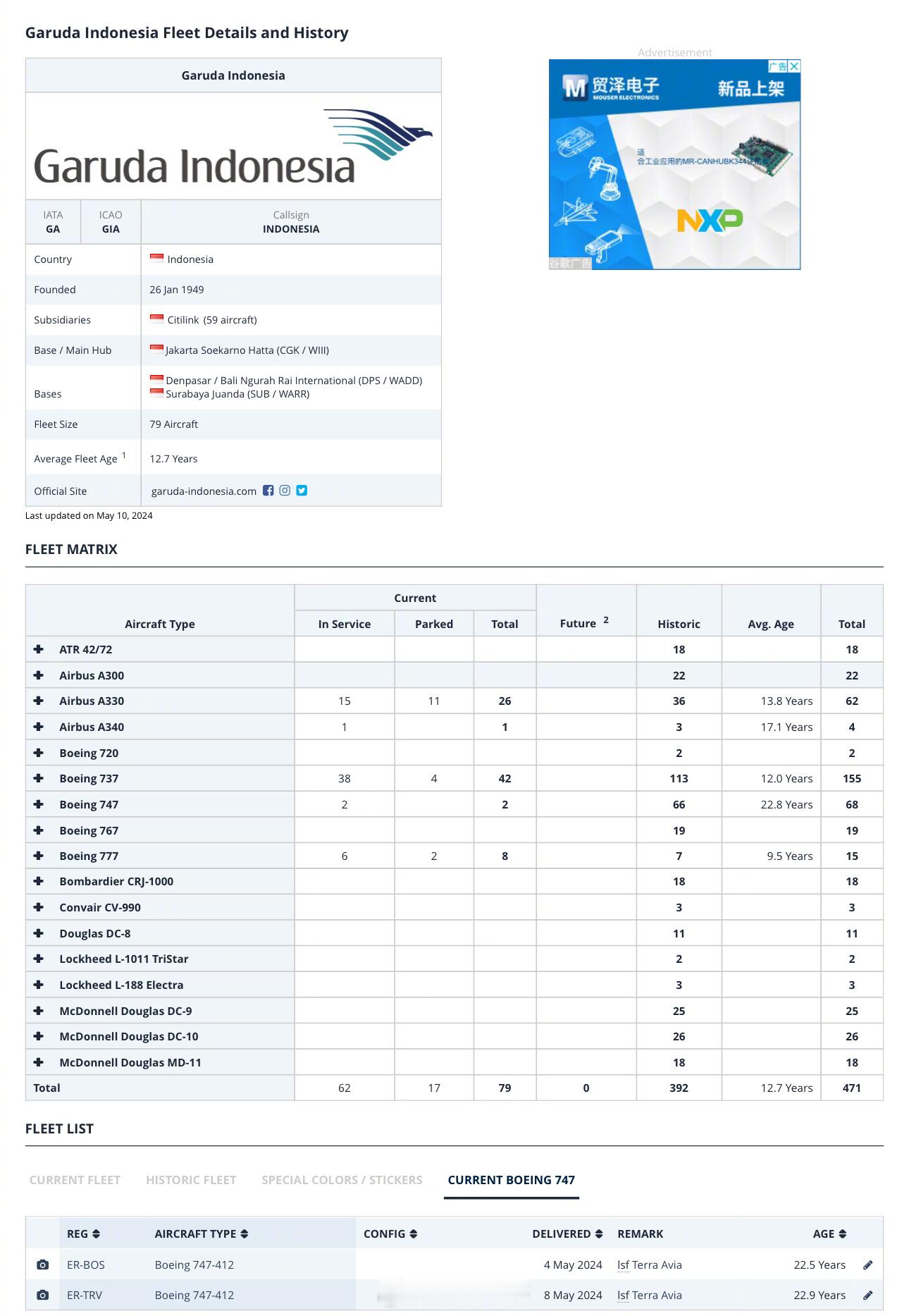Image resolution: width=909 pixels, height=1316 pixels.
Task: Expand the Convair CV-990 row
Action: (x=39, y=907)
